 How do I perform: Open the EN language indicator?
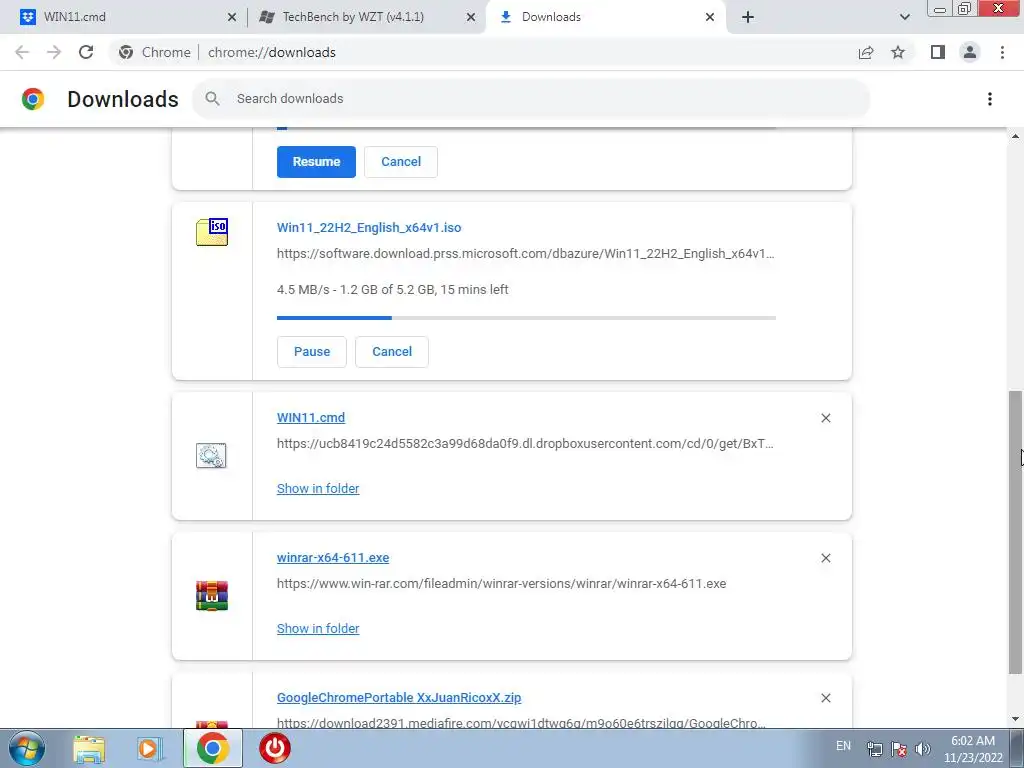(843, 746)
